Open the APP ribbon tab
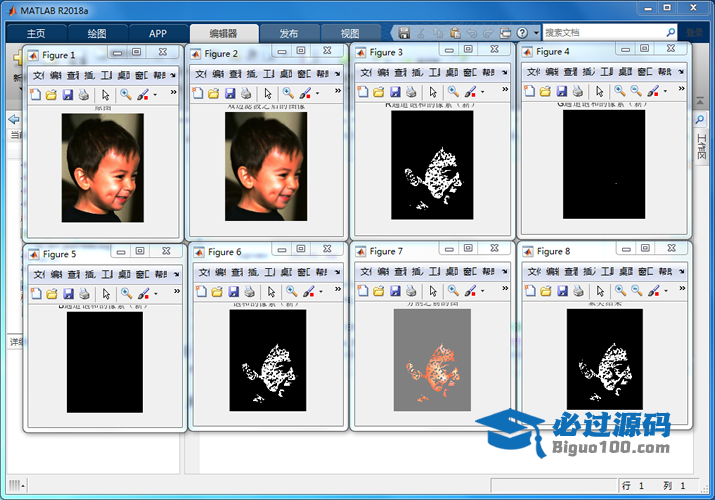 pyautogui.click(x=158, y=33)
